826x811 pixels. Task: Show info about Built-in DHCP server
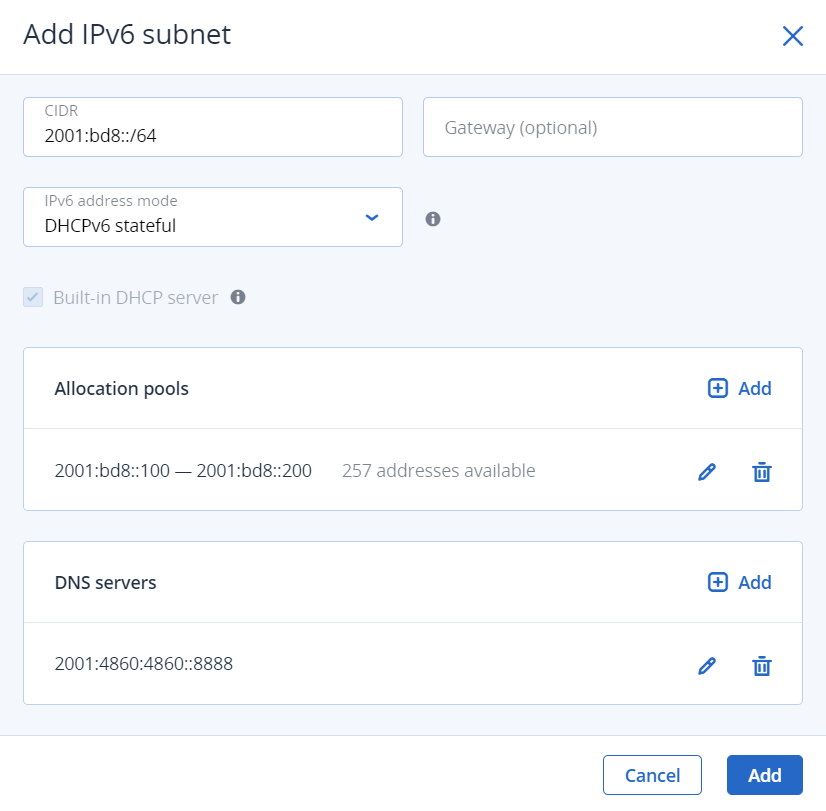pos(238,297)
